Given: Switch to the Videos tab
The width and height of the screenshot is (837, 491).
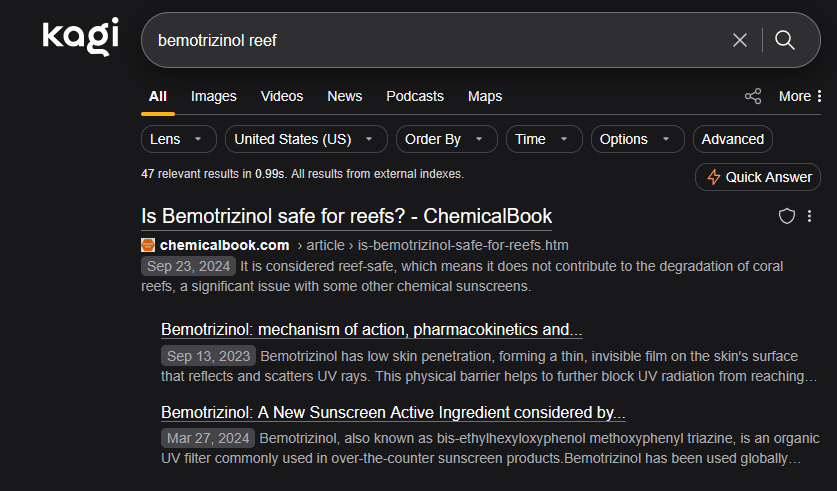Looking at the screenshot, I should [x=282, y=96].
